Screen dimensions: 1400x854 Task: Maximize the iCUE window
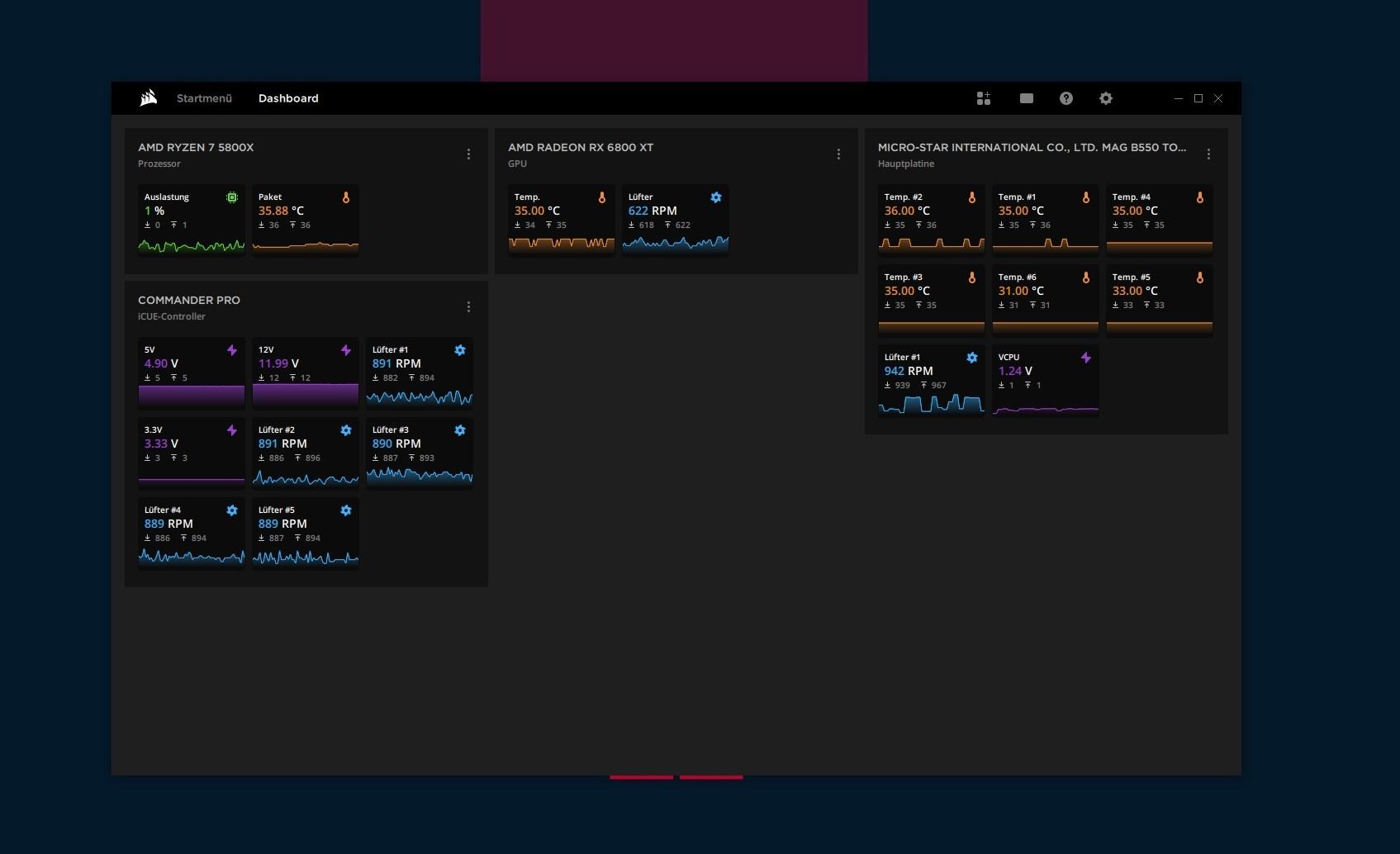[x=1198, y=98]
